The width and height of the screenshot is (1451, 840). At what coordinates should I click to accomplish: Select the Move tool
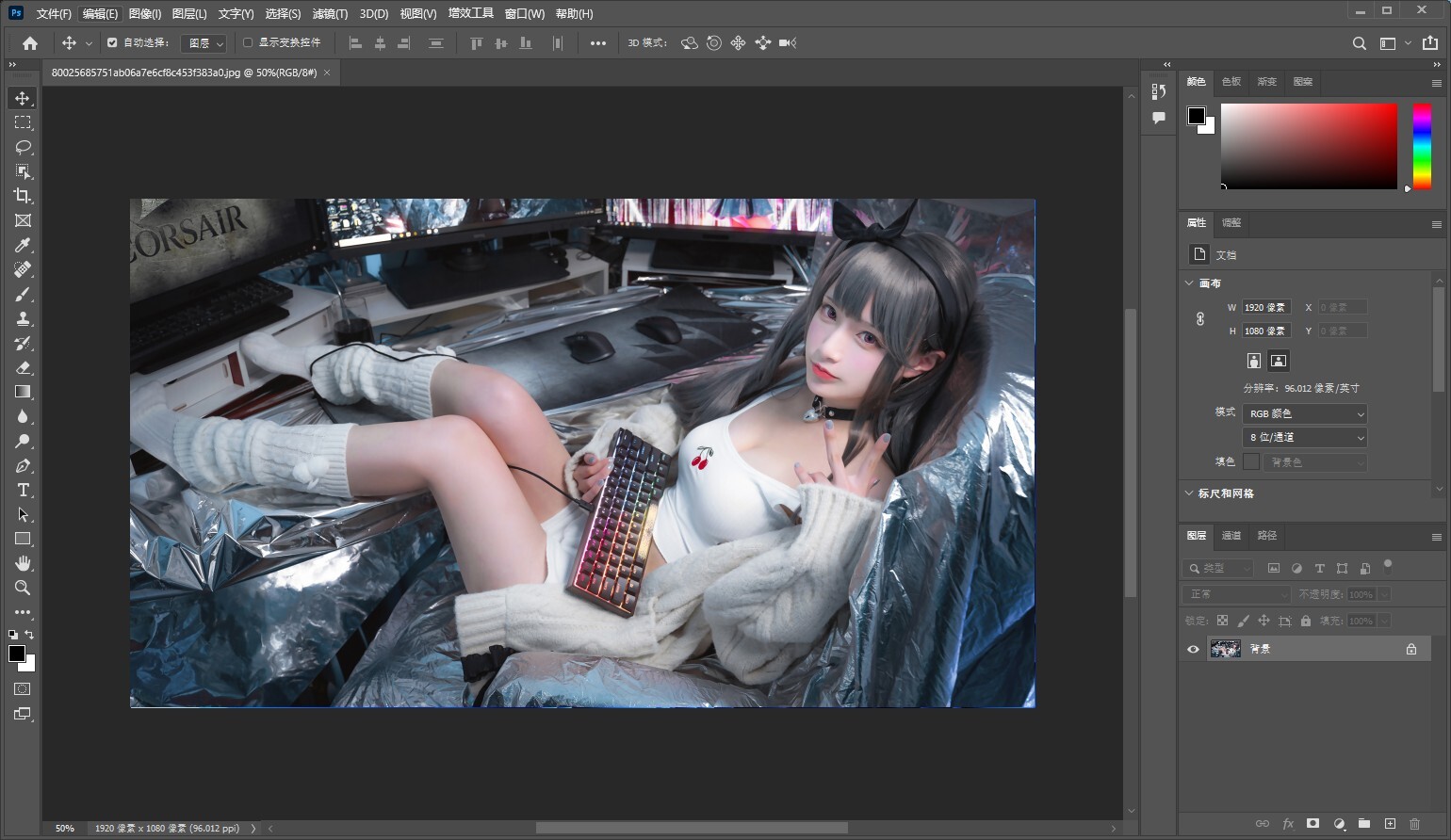click(23, 98)
